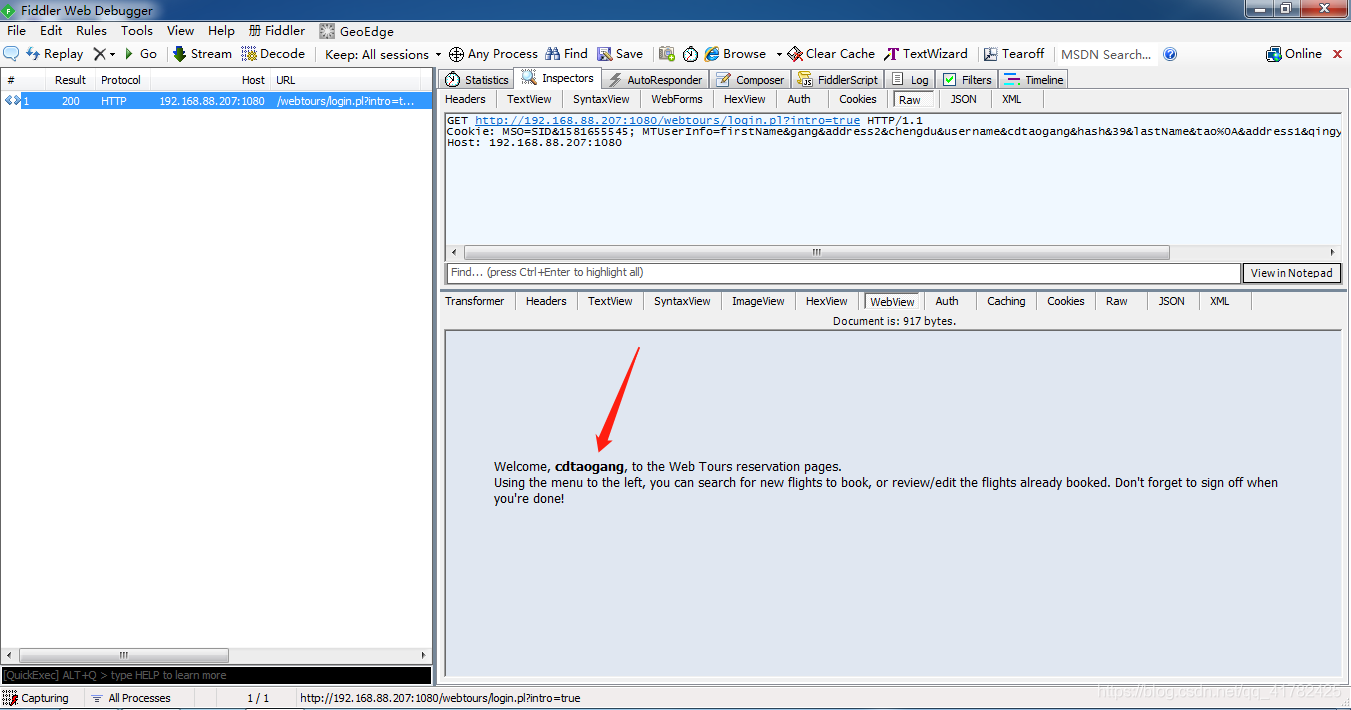Click the request Raw view horizontal scrollbar
Image resolution: width=1351 pixels, height=710 pixels.
coord(816,253)
